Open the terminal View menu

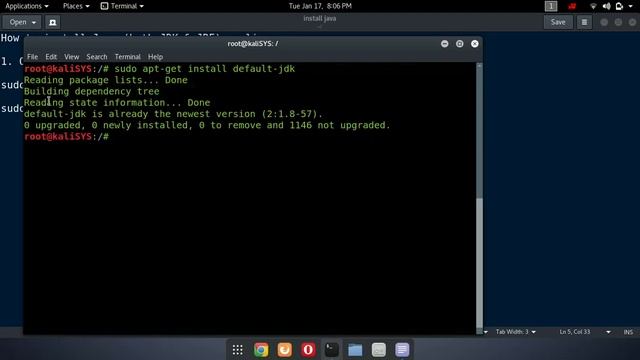coord(71,57)
